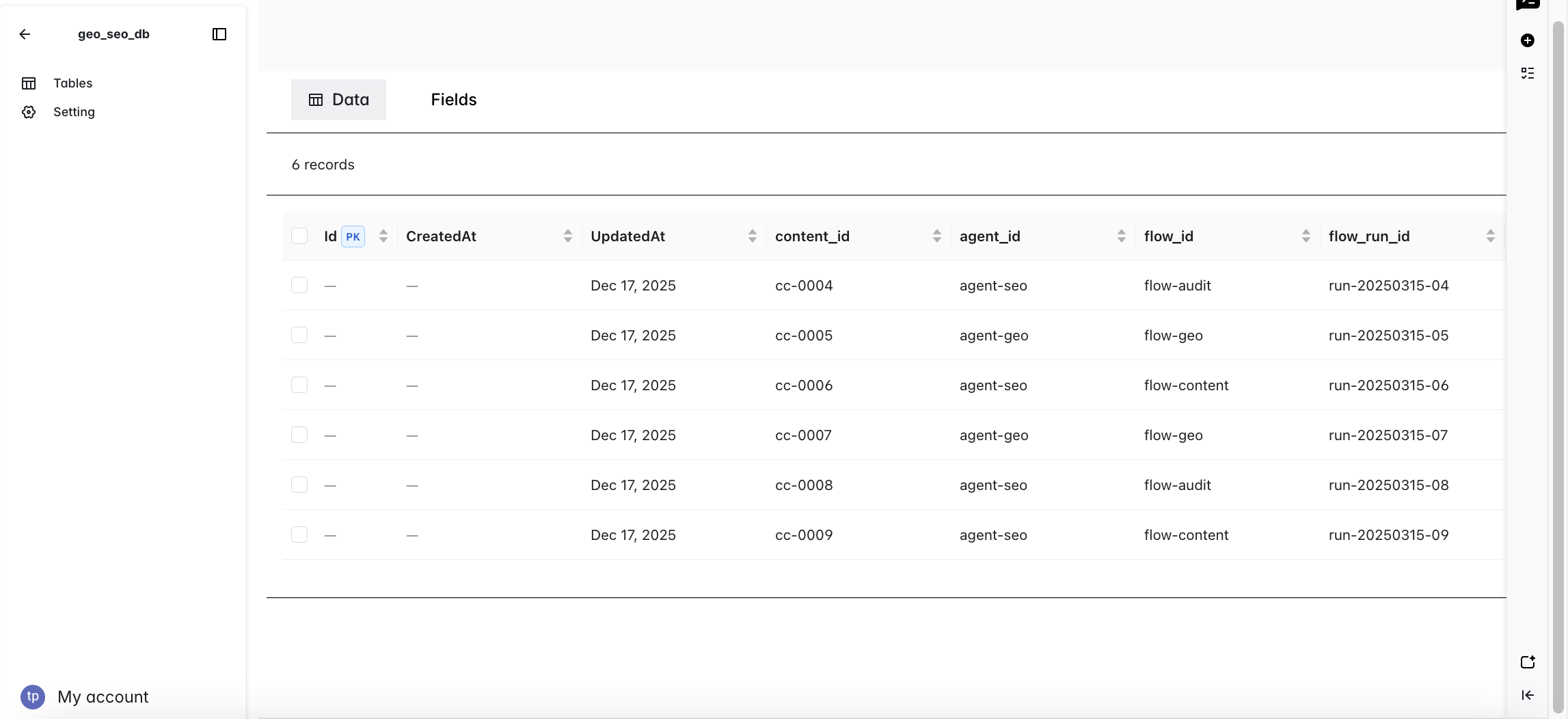This screenshot has height=719, width=1568.
Task: Open the checklist icon on right rail
Action: click(1528, 73)
